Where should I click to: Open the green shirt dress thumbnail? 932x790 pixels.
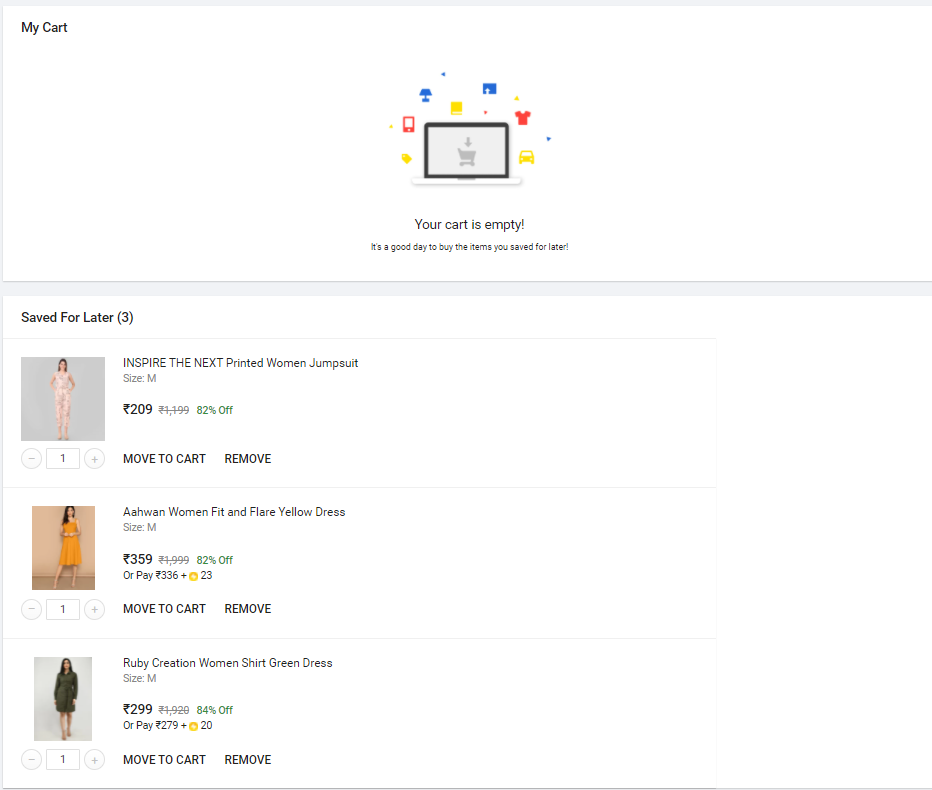coord(63,699)
